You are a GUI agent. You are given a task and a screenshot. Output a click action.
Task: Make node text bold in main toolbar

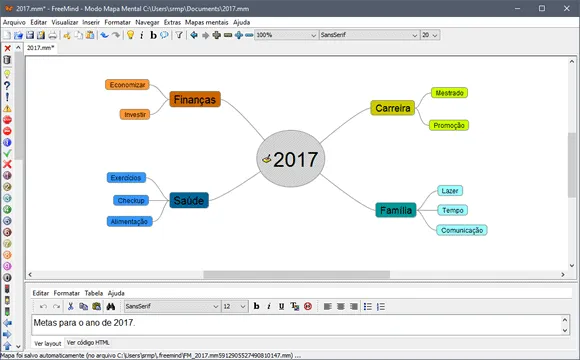[x=153, y=35]
